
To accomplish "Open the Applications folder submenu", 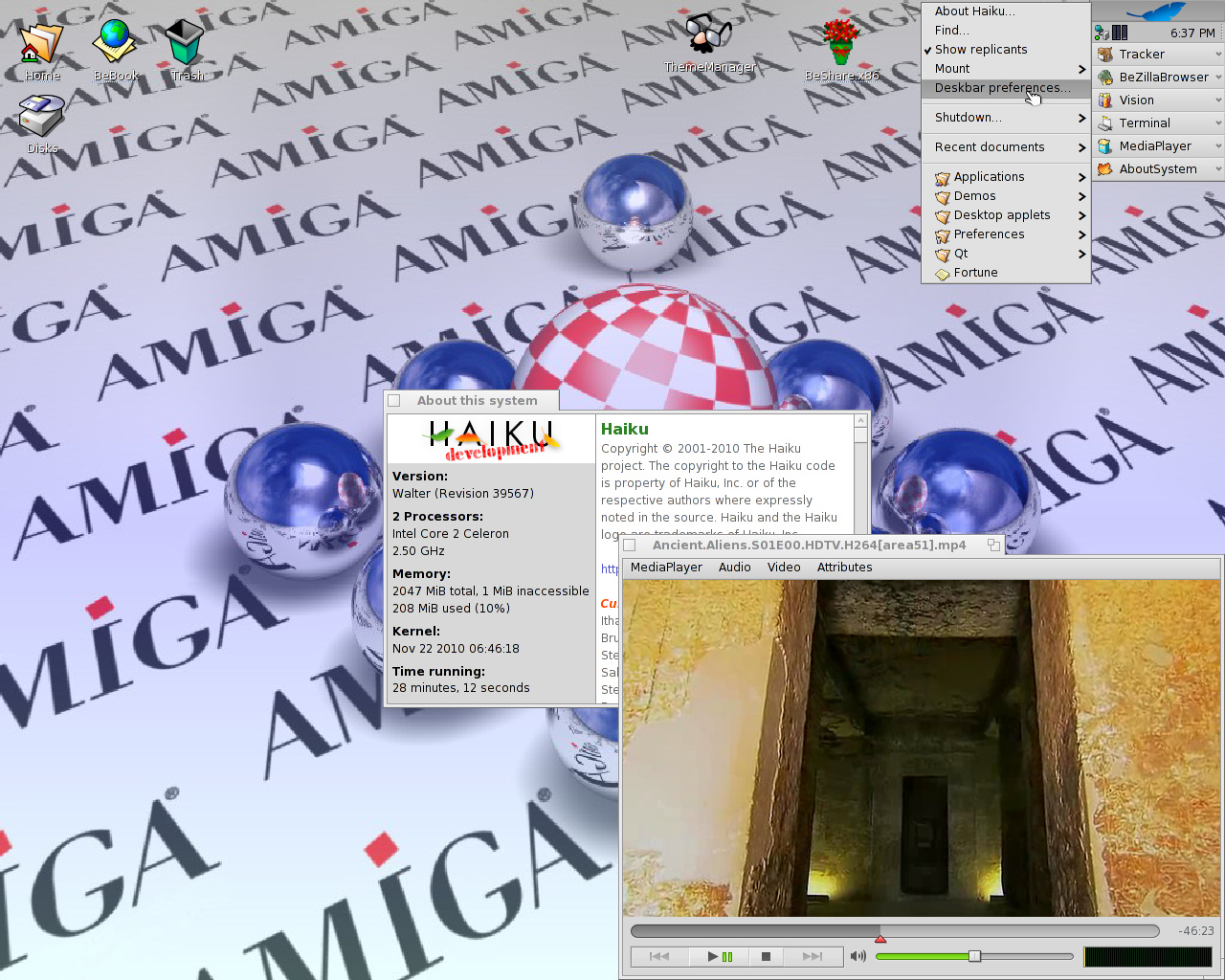I will click(1005, 177).
